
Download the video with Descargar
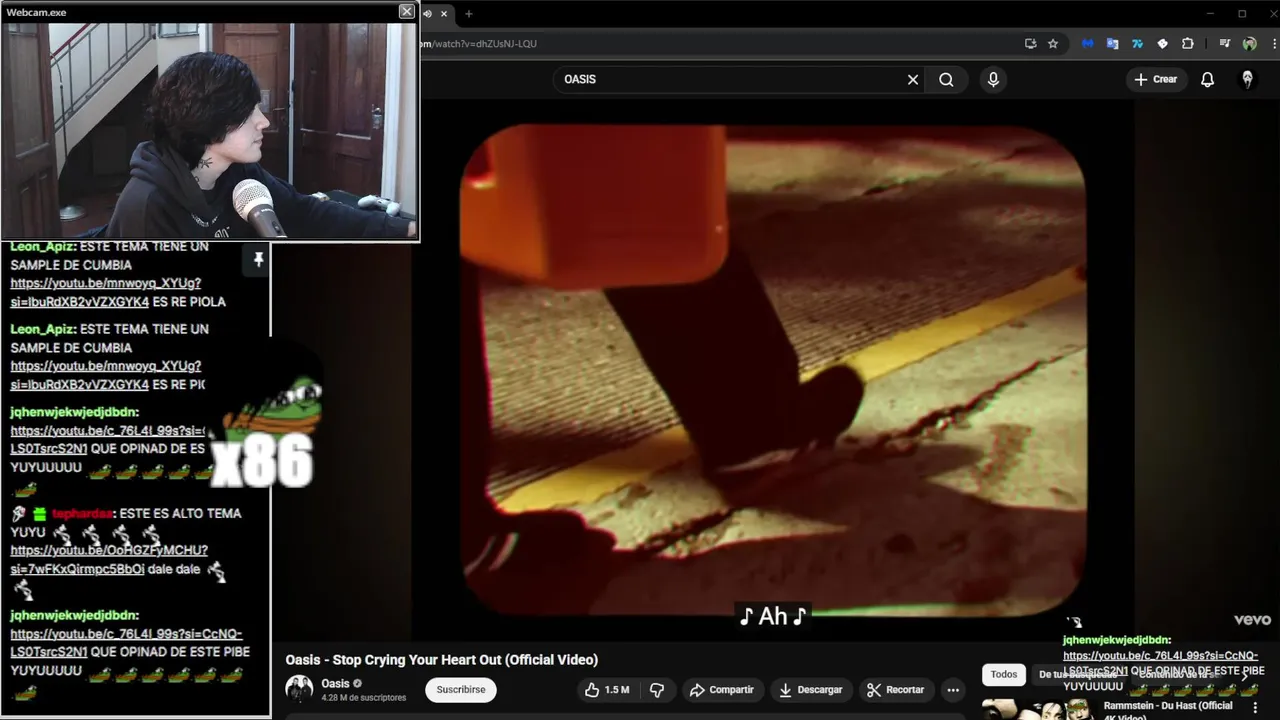point(810,690)
